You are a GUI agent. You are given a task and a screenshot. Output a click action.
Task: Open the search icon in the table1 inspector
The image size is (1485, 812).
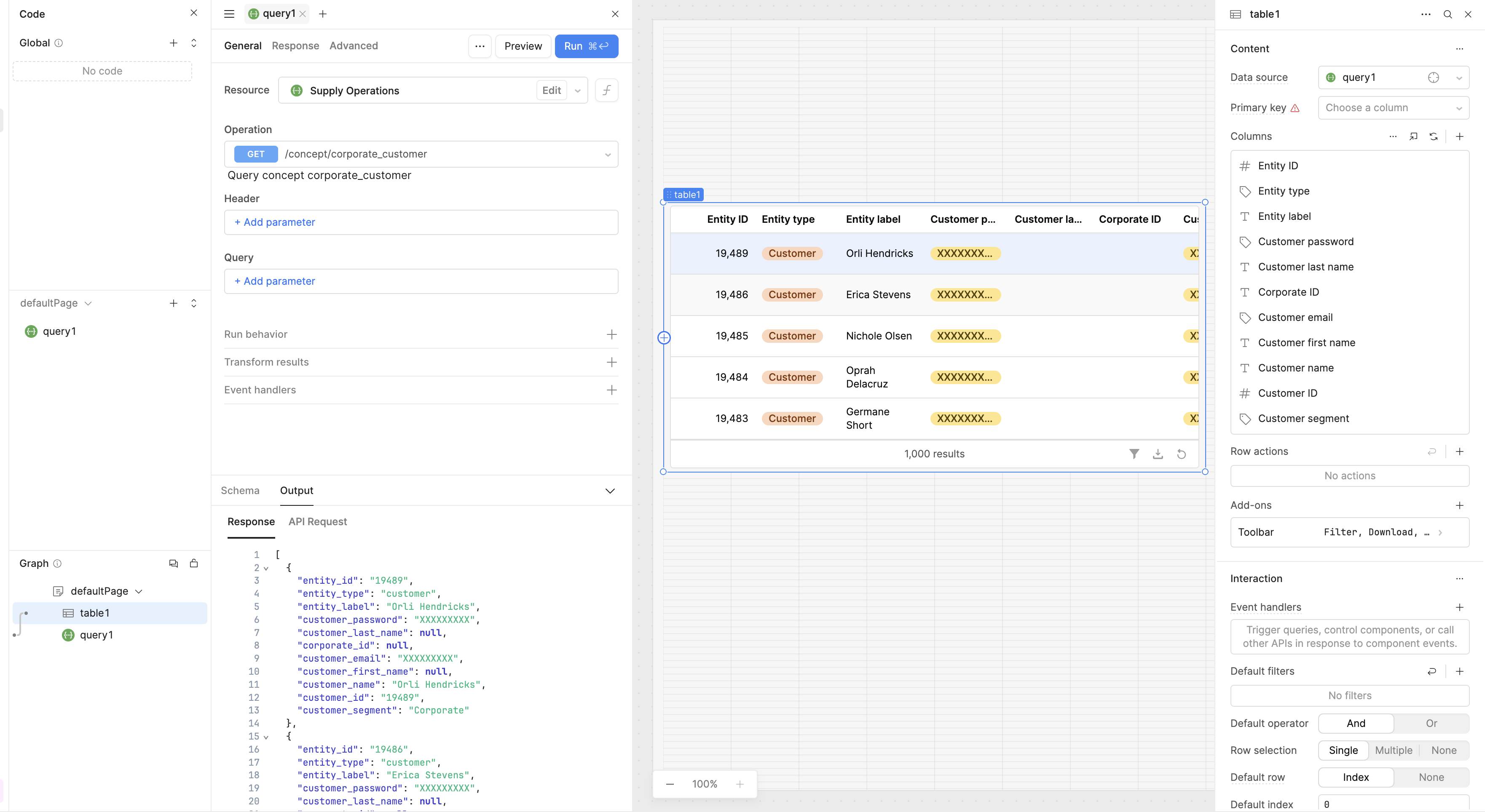pyautogui.click(x=1447, y=14)
